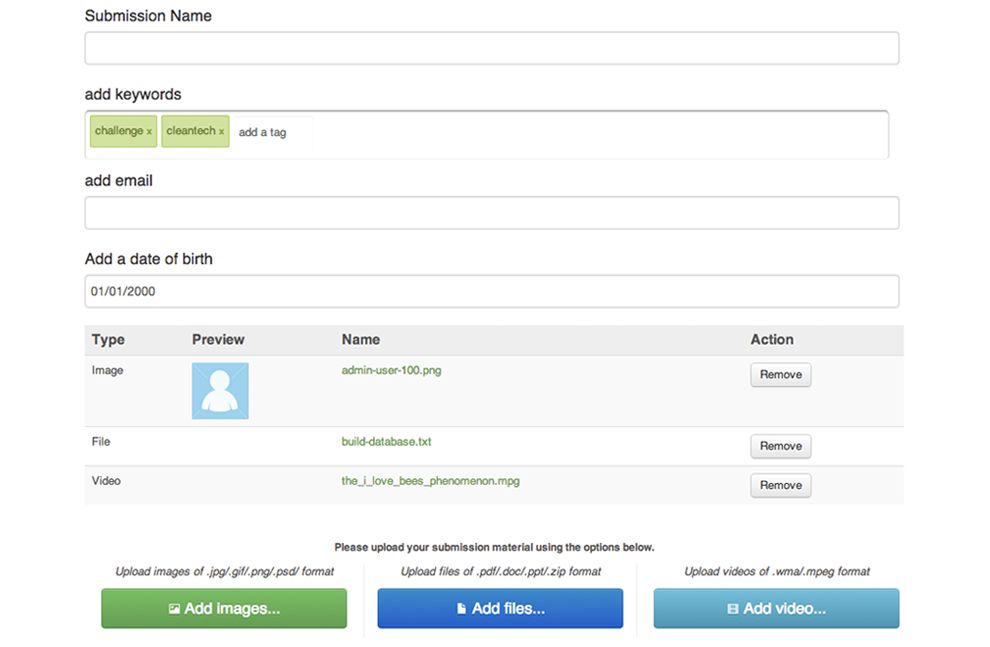Select the cleantech tag label

[x=191, y=131]
